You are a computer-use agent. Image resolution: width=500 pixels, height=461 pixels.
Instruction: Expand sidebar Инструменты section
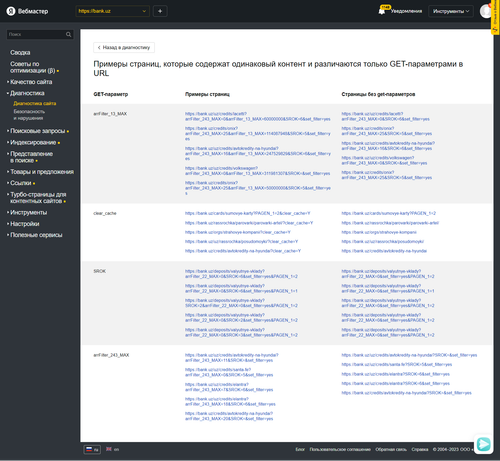[28, 212]
